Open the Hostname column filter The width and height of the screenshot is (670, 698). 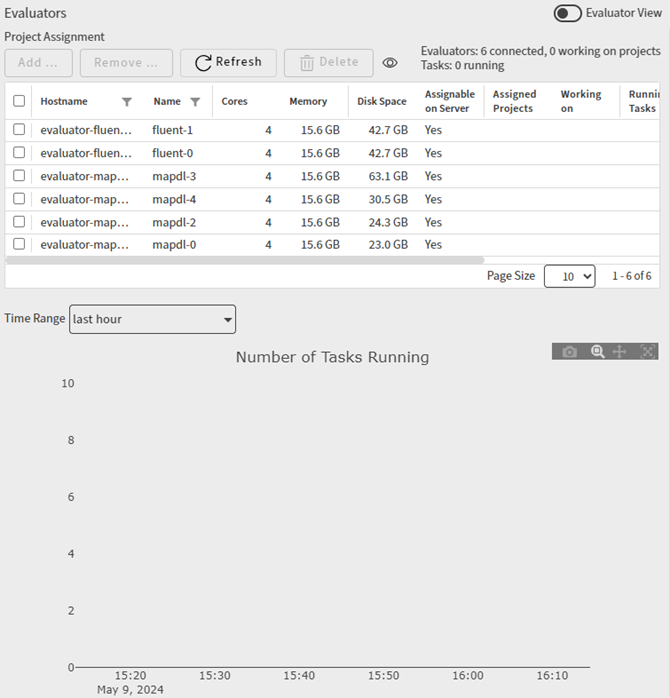pyautogui.click(x=127, y=102)
